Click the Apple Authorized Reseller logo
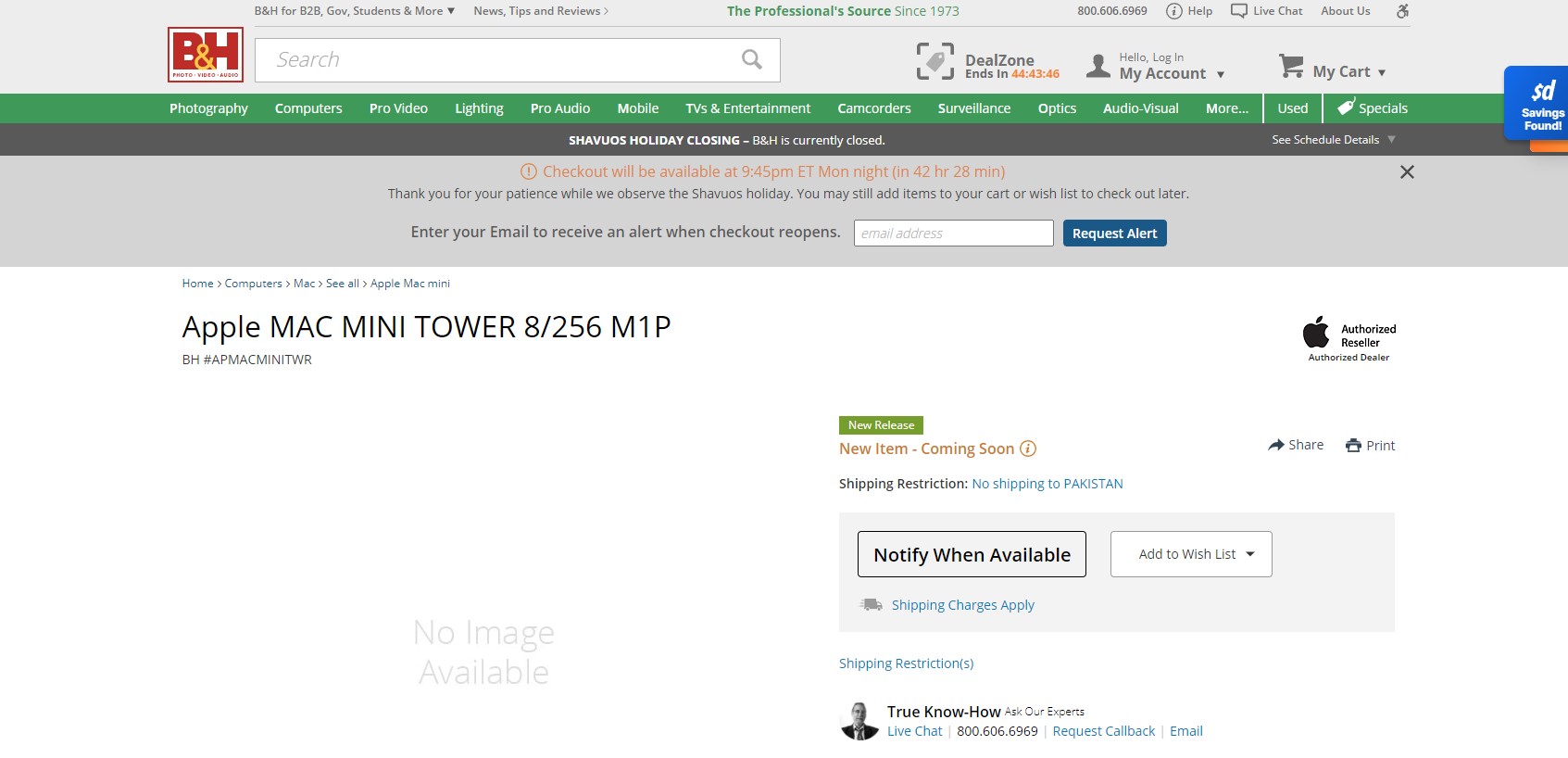This screenshot has height=758, width=1568. click(x=1348, y=338)
